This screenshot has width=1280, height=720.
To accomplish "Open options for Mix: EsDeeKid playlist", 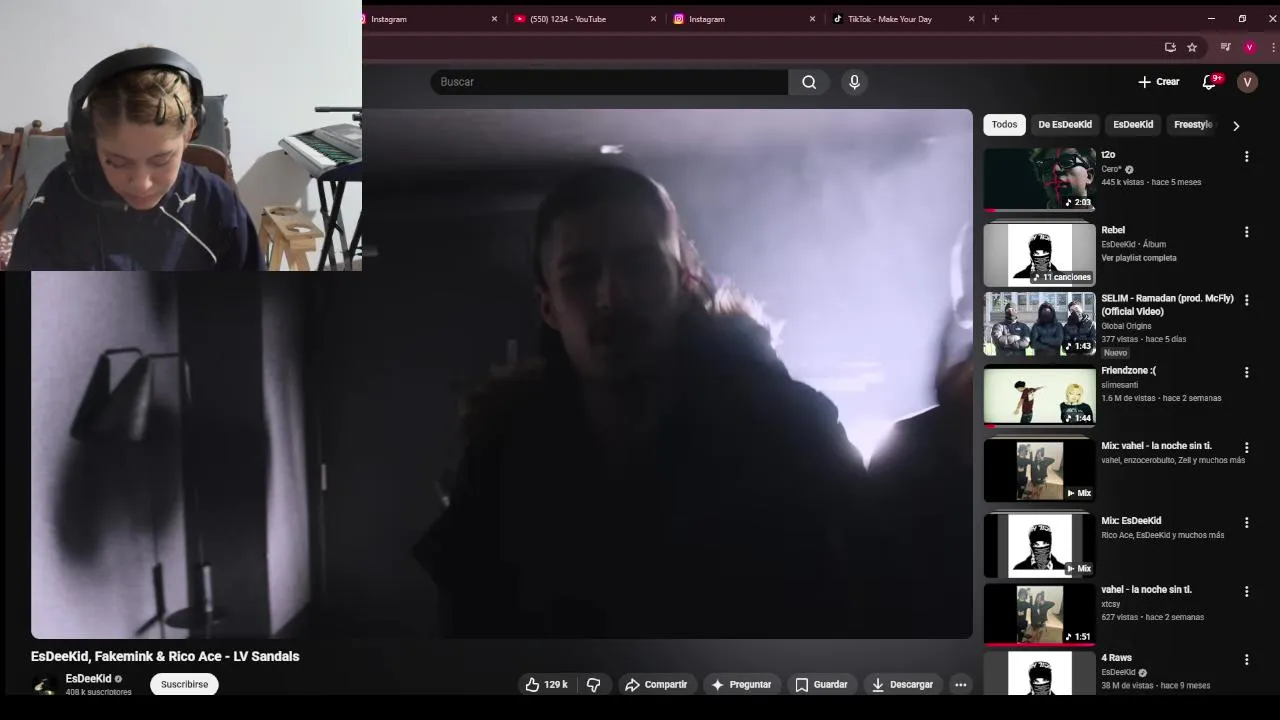I will coord(1246,522).
